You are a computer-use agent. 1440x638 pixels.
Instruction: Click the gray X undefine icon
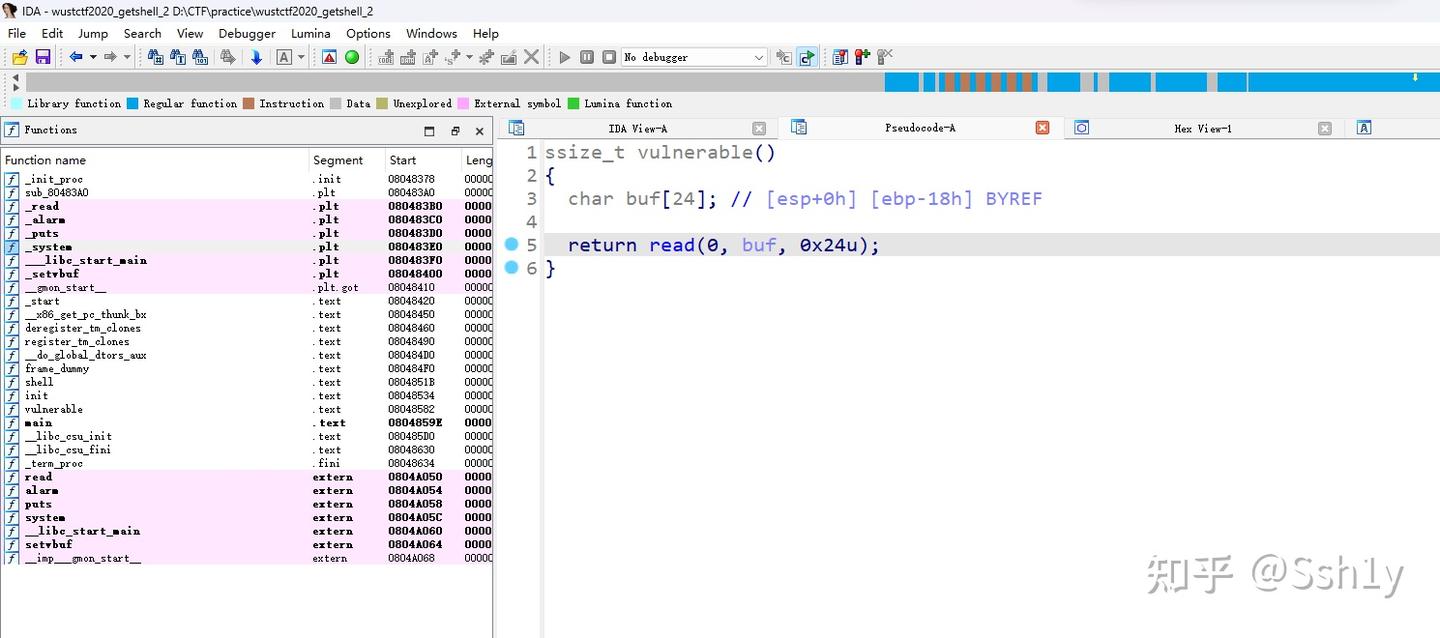pyautogui.click(x=531, y=57)
